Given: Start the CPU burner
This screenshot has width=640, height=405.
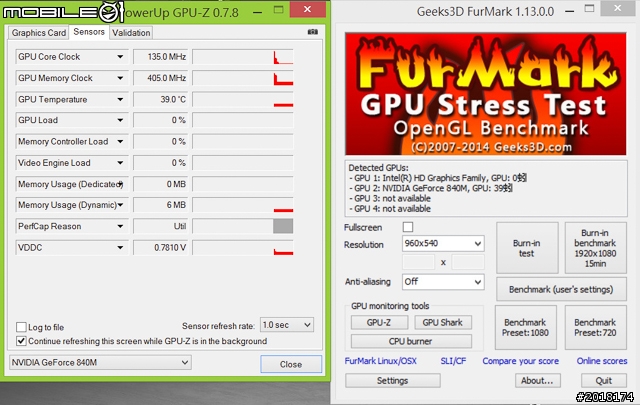Looking at the screenshot, I should [411, 341].
